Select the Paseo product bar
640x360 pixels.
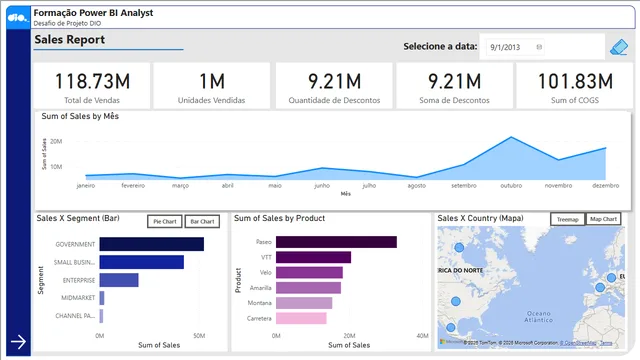(336, 242)
